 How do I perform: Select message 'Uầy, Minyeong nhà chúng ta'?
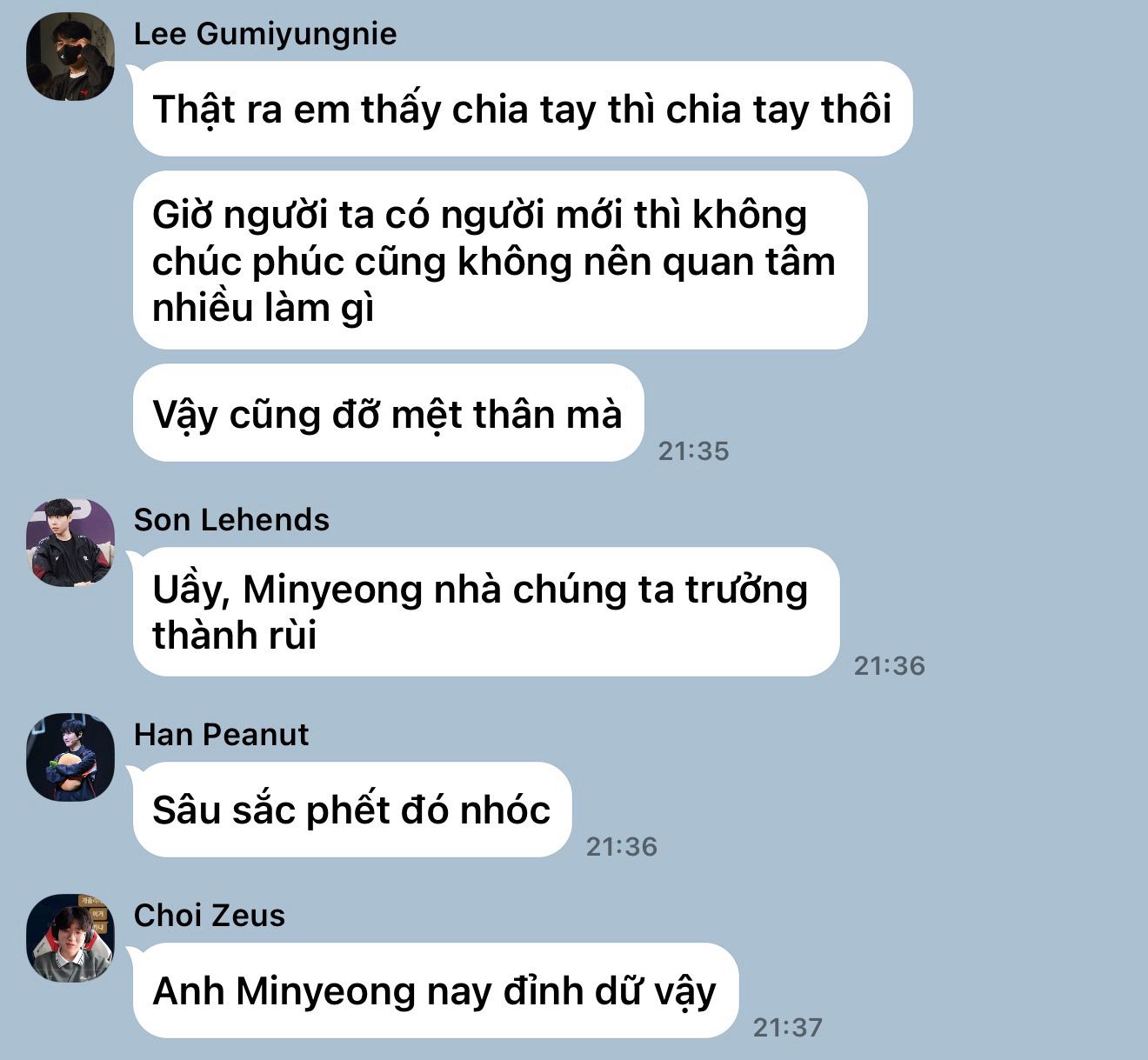click(486, 611)
